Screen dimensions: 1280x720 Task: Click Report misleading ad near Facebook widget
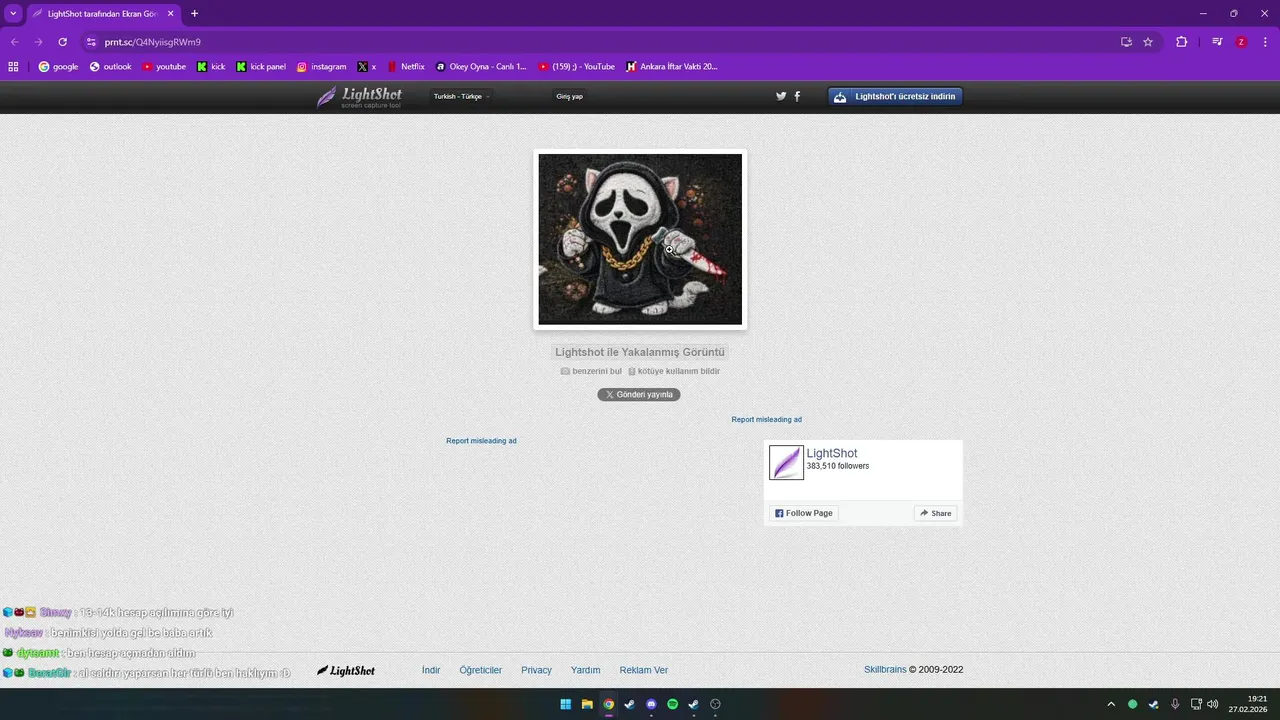[x=766, y=420]
